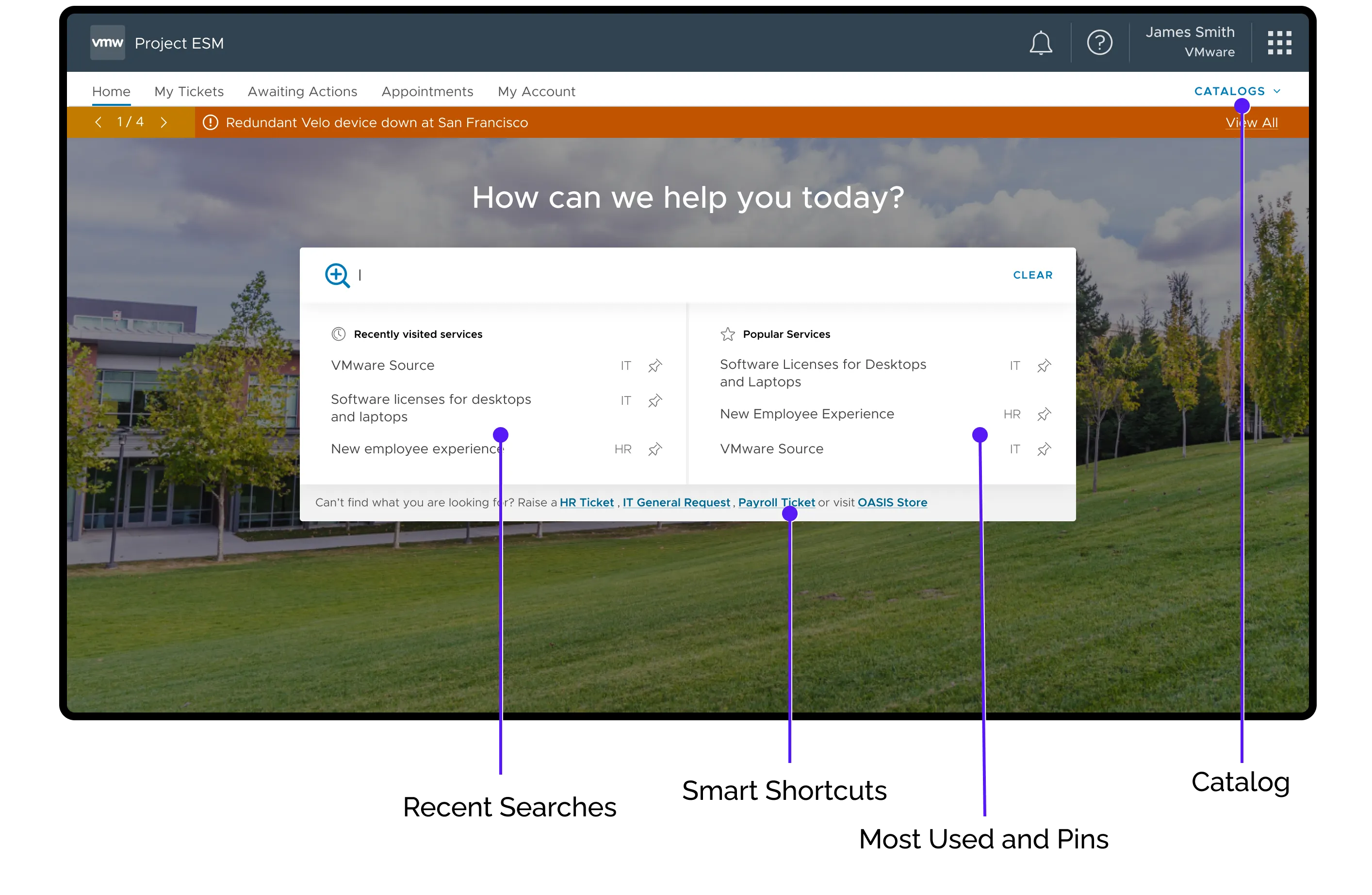Click the alert icon on the Velo outage banner

210,122
